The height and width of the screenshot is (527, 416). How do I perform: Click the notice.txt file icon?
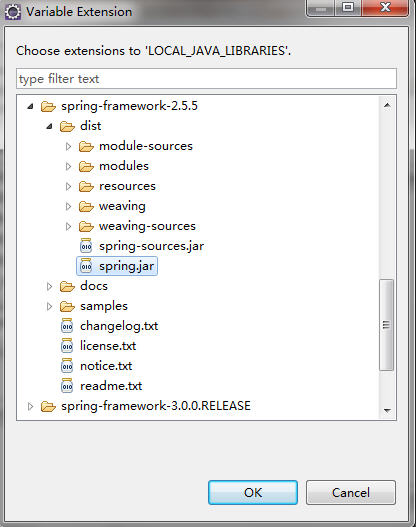click(67, 366)
